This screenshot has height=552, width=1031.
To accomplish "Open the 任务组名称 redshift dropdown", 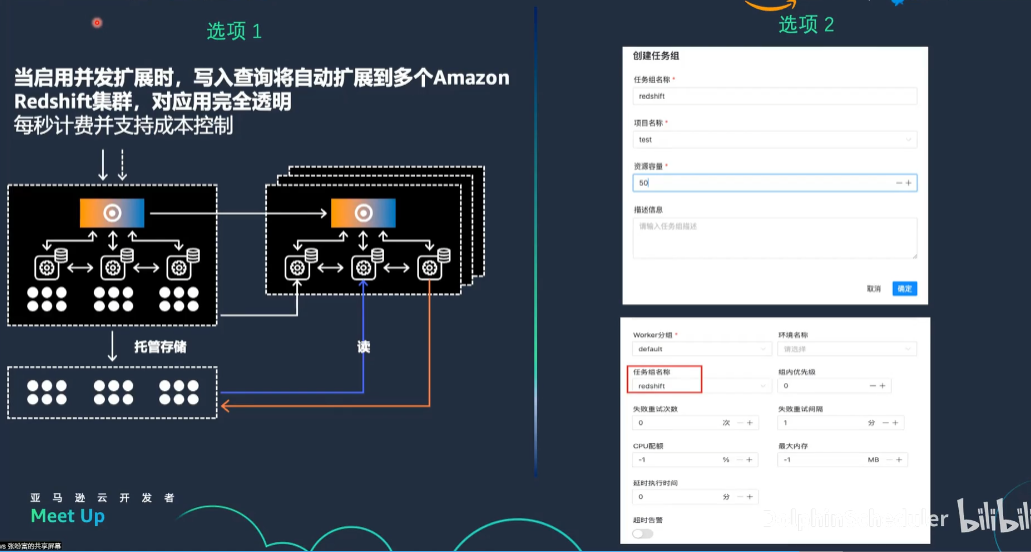I will click(702, 386).
